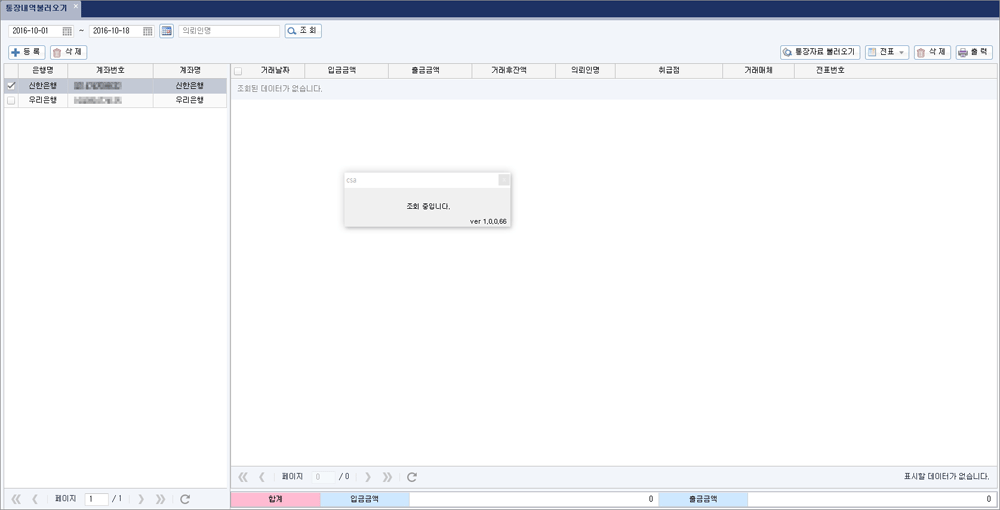The image size is (1000, 510).
Task: Click the left pager page number field
Action: (x=96, y=499)
